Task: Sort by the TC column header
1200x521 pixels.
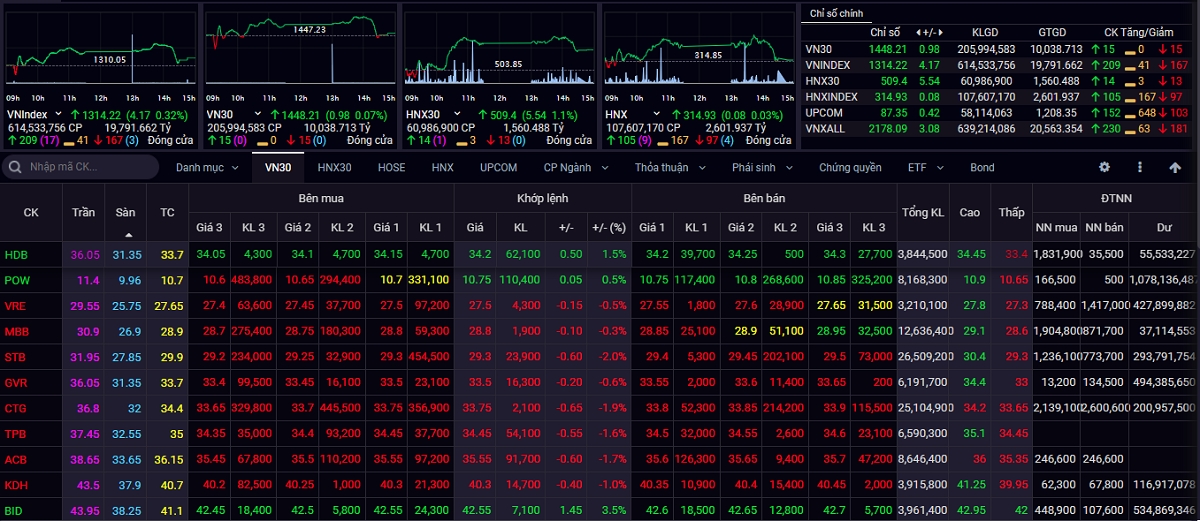Action: (167, 212)
